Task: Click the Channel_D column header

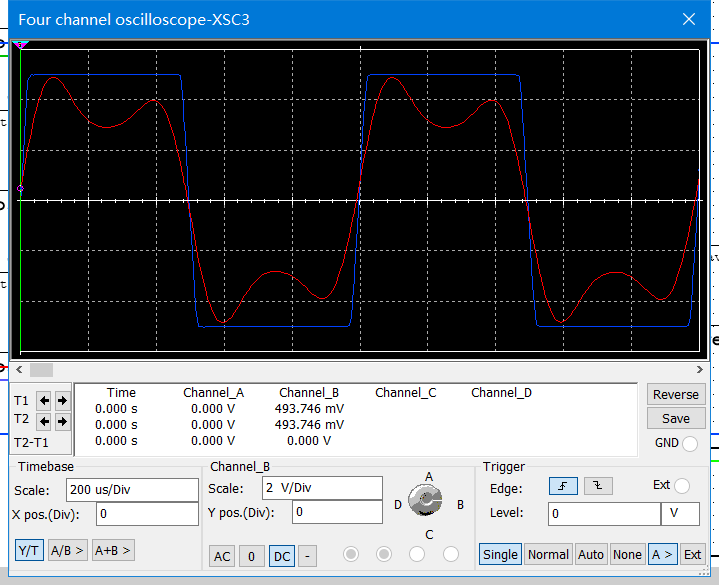Action: (x=502, y=393)
